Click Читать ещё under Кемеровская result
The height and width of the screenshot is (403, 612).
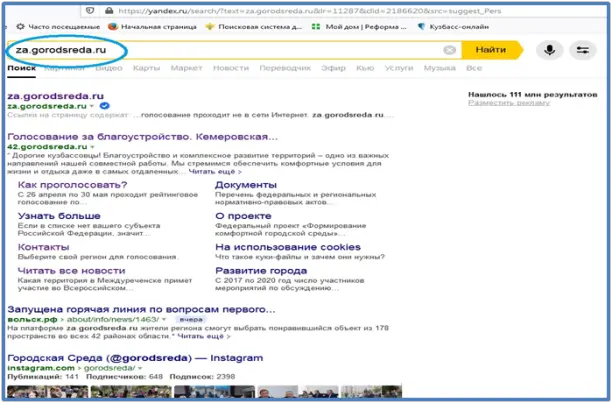(215, 172)
